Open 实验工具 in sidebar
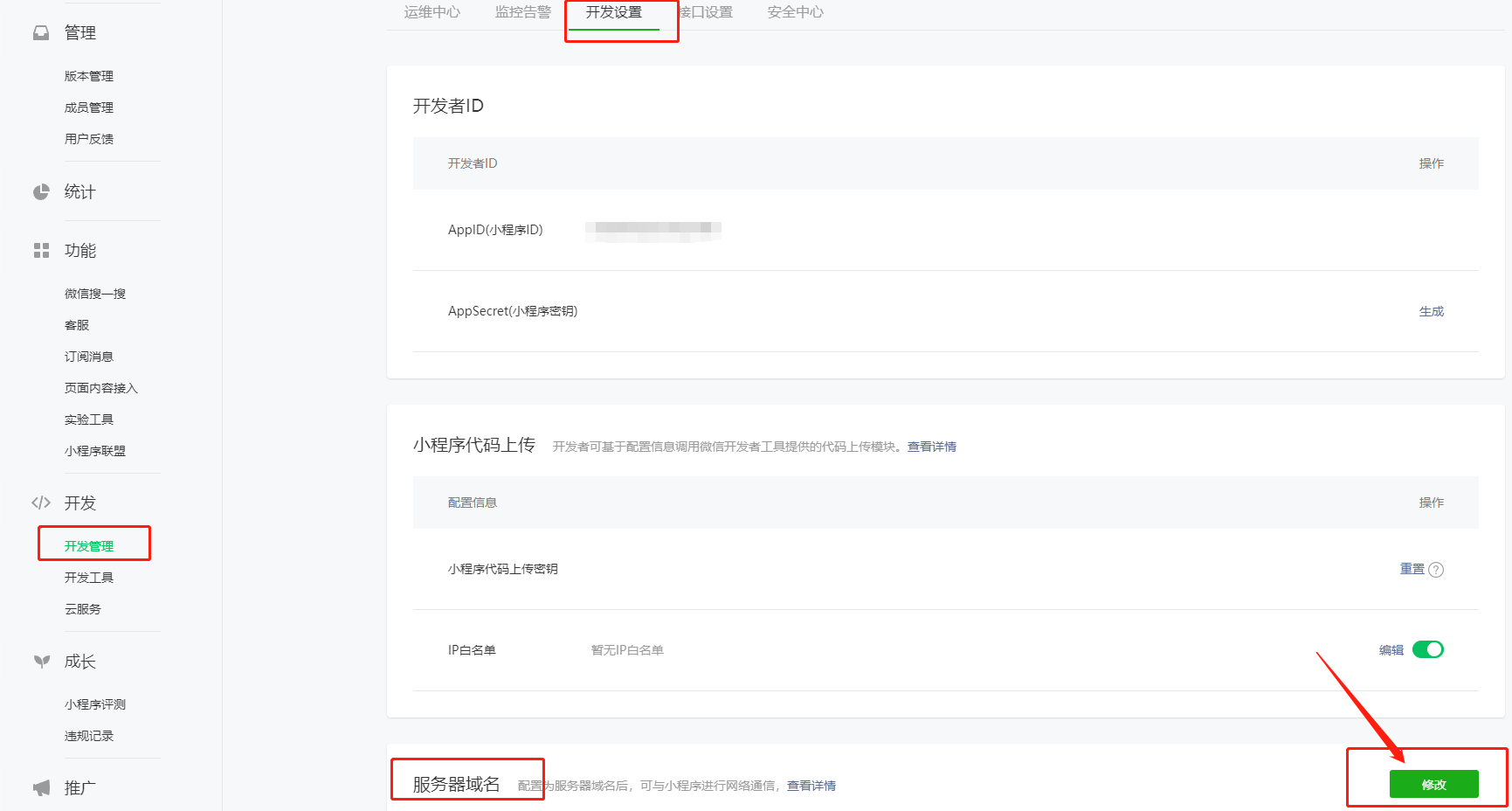Image resolution: width=1512 pixels, height=811 pixels. point(89,419)
